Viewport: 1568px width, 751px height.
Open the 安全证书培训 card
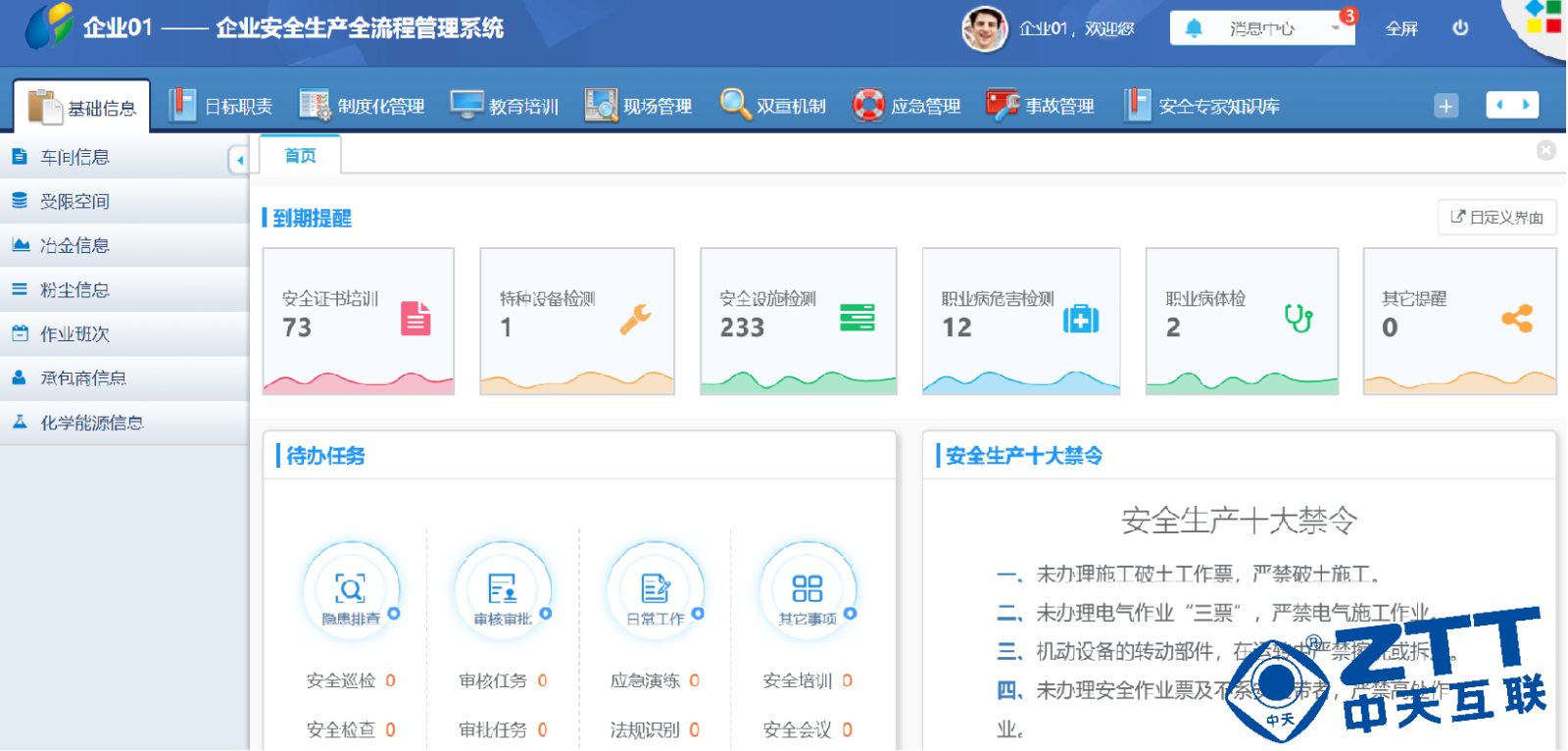click(359, 322)
